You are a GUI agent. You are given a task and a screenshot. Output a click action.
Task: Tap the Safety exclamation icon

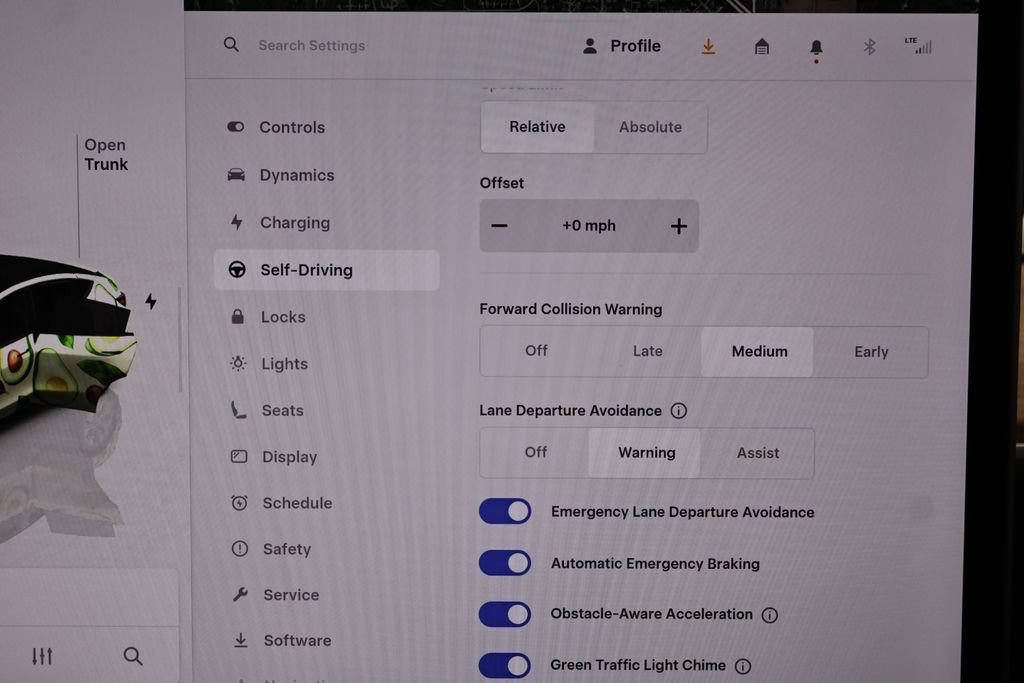[x=240, y=548]
